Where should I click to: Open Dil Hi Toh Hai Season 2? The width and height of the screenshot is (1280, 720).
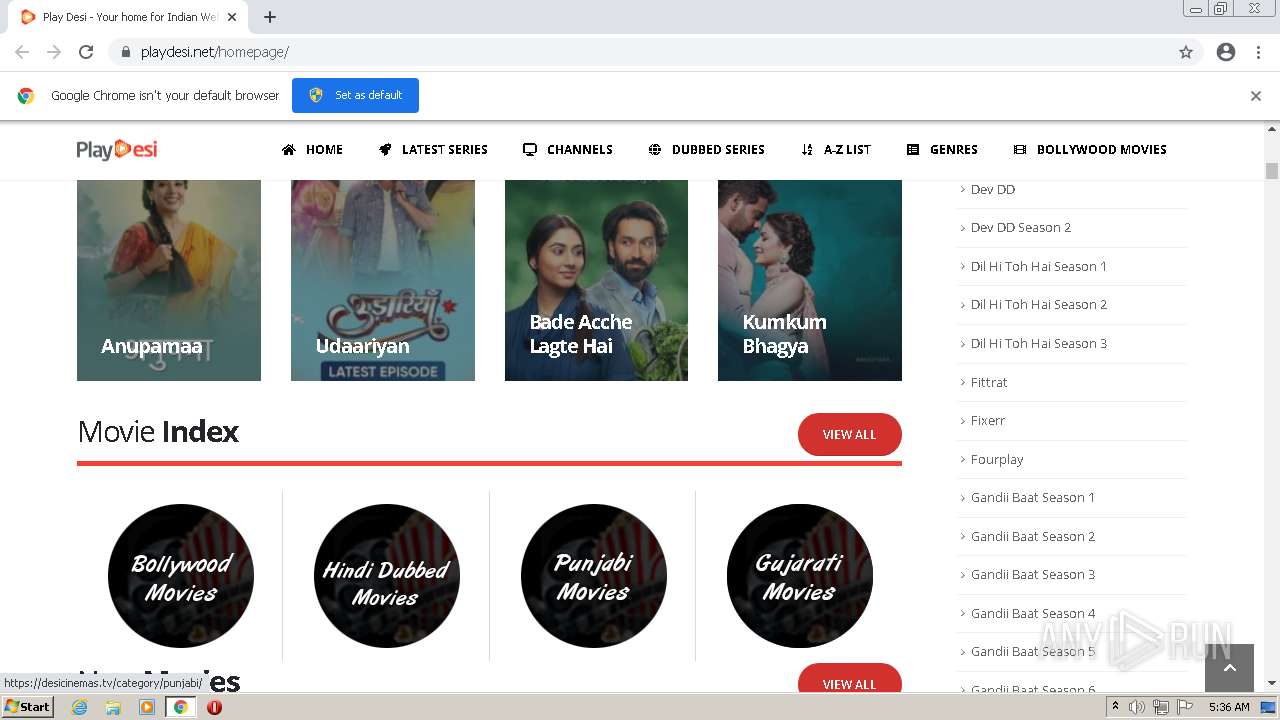point(1039,305)
